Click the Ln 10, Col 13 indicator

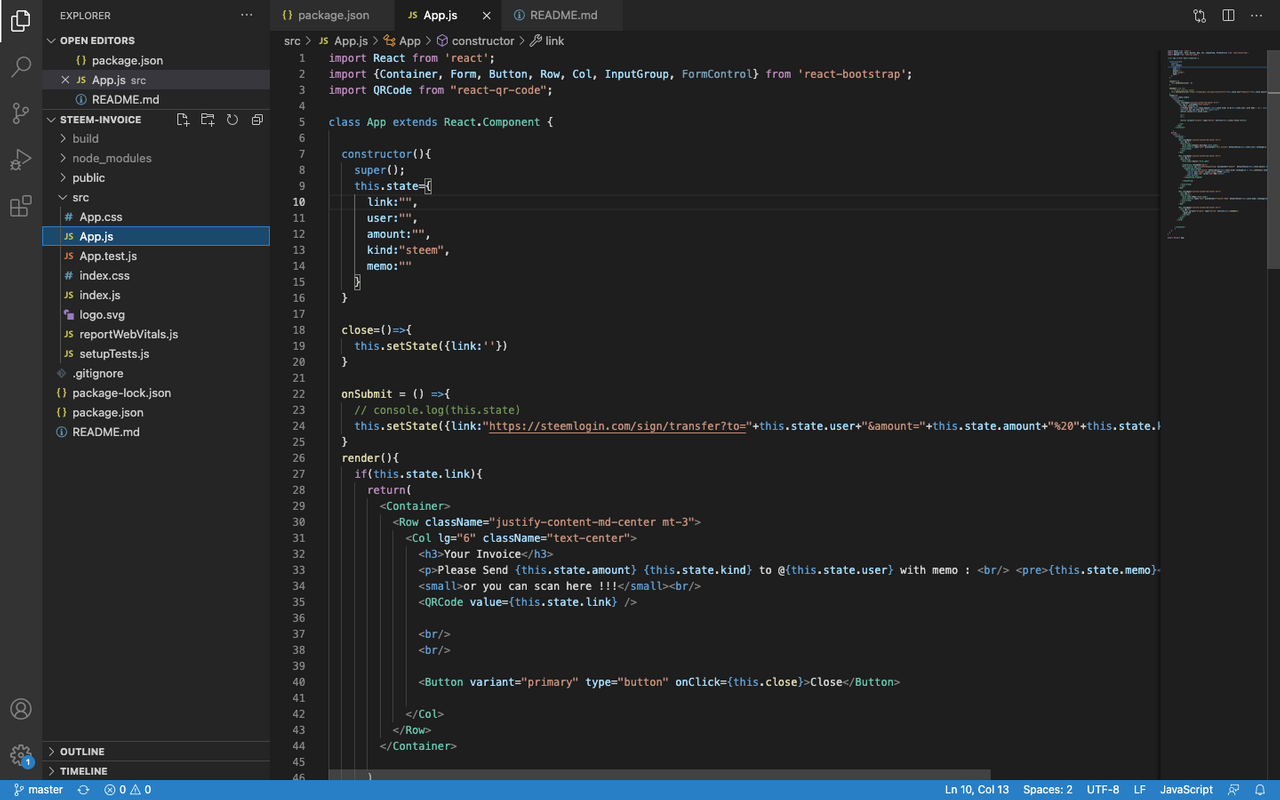pos(977,790)
